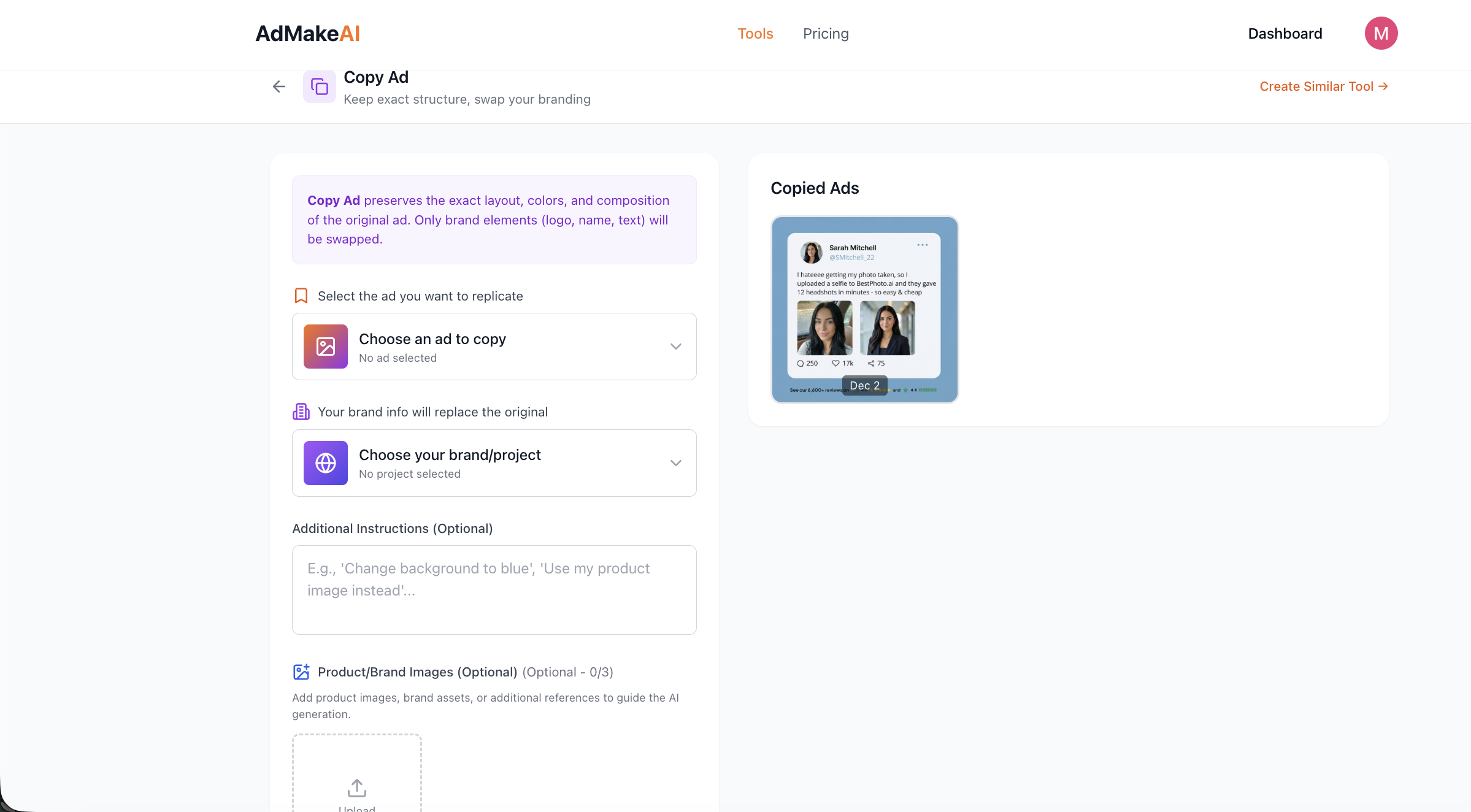1471x812 pixels.
Task: Go to the Pricing page
Action: point(826,34)
